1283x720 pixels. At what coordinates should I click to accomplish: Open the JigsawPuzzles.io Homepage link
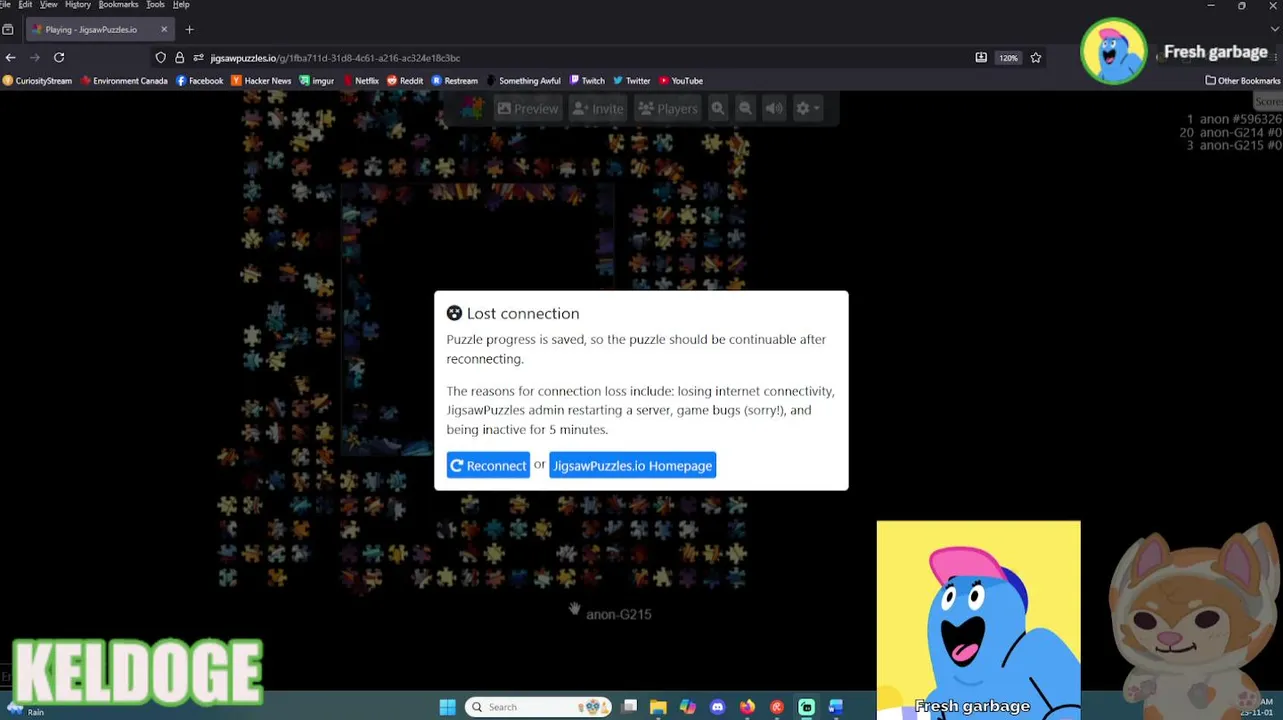[632, 465]
